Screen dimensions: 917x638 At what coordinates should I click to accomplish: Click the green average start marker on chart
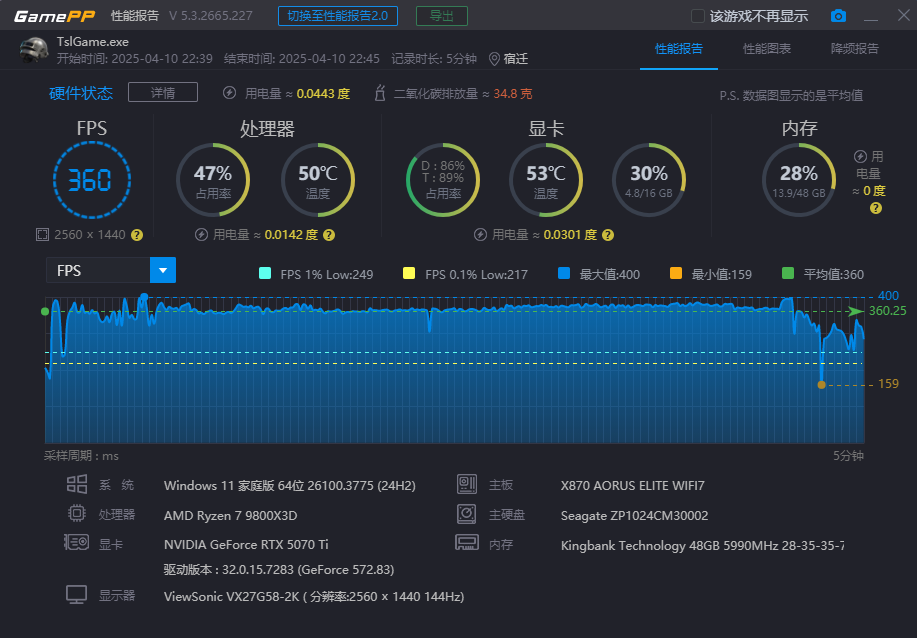[x=45, y=312]
